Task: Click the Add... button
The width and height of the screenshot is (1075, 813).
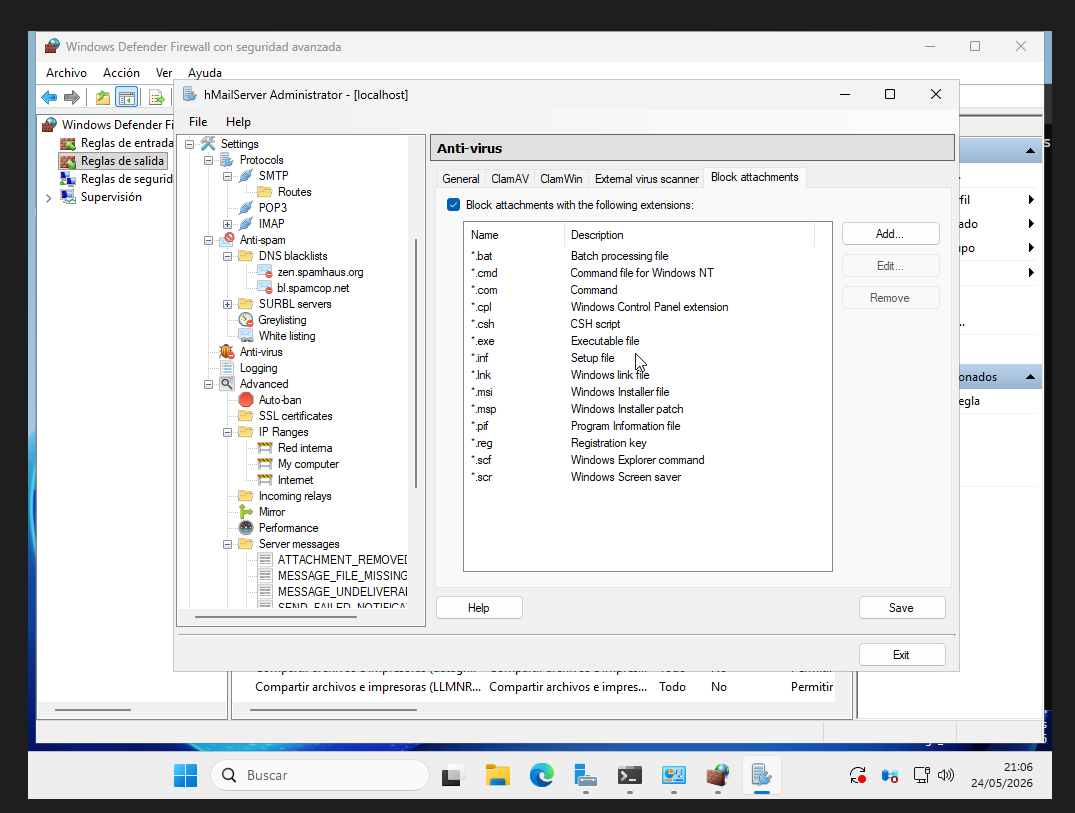Action: 890,234
